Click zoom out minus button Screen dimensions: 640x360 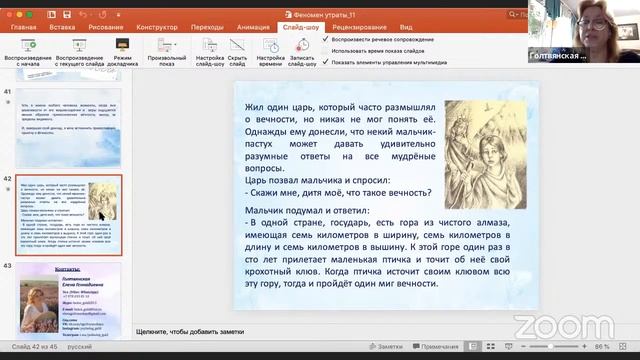(x=524, y=347)
